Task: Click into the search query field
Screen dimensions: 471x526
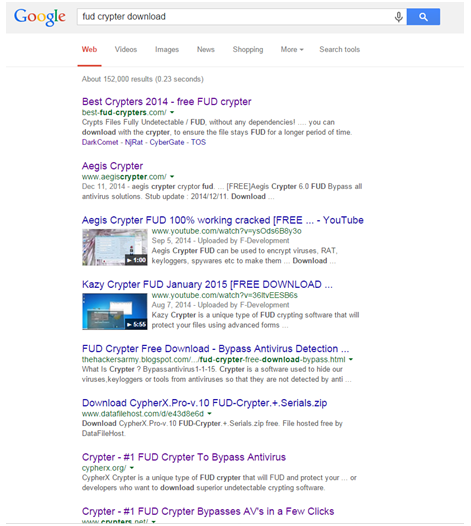Action: pos(235,17)
